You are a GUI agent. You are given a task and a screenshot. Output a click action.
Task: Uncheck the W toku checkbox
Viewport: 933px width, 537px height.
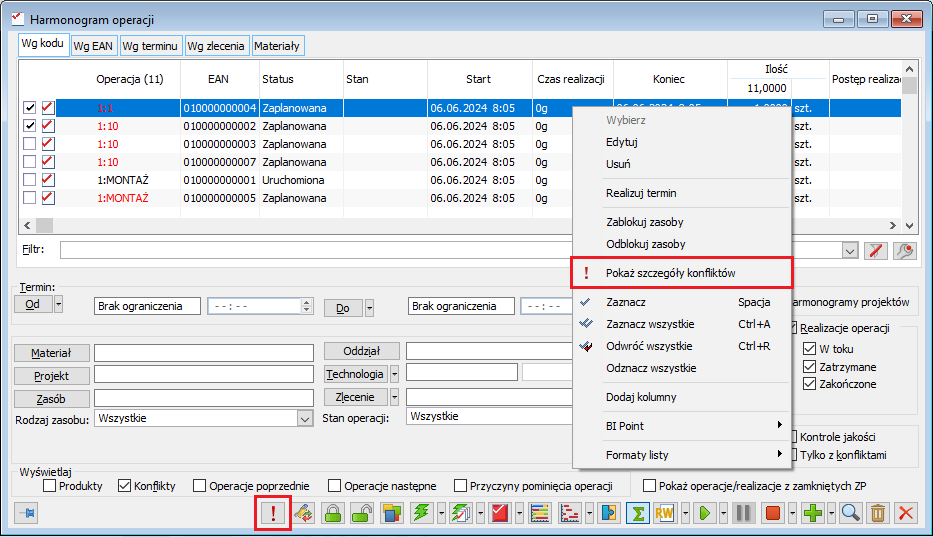(809, 349)
